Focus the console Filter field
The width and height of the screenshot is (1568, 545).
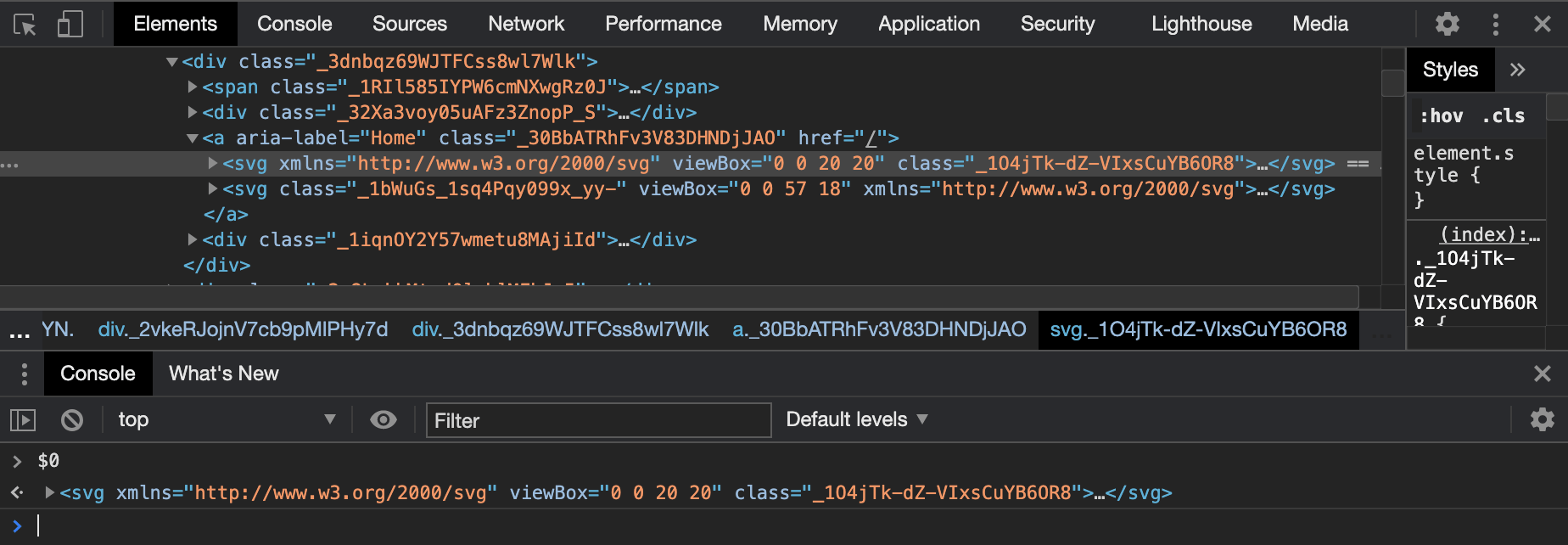pyautogui.click(x=598, y=420)
